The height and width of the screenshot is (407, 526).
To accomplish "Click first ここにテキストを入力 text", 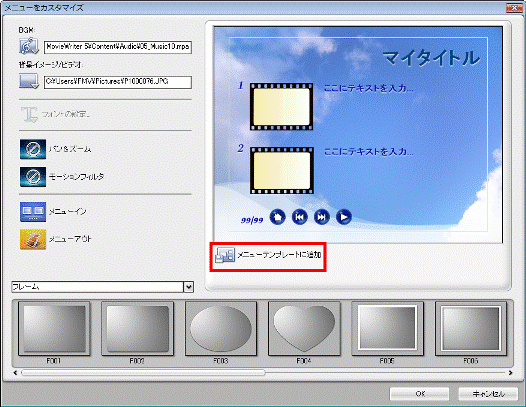I will tap(368, 88).
